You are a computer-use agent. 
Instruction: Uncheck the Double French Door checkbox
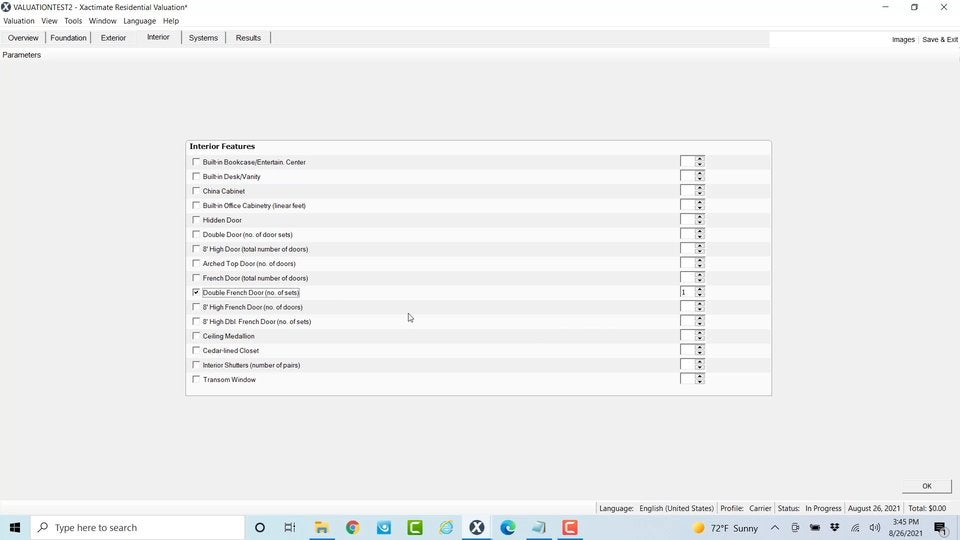[196, 292]
